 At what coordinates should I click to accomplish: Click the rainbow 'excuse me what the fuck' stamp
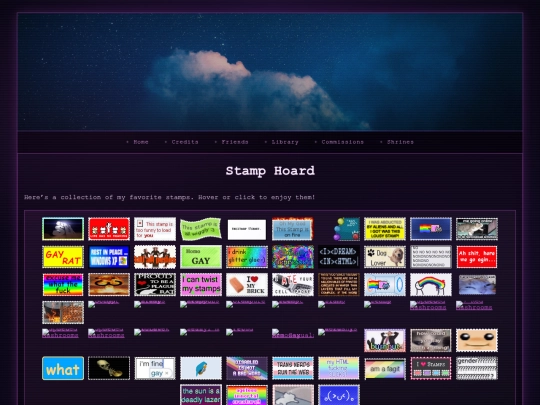tap(63, 285)
